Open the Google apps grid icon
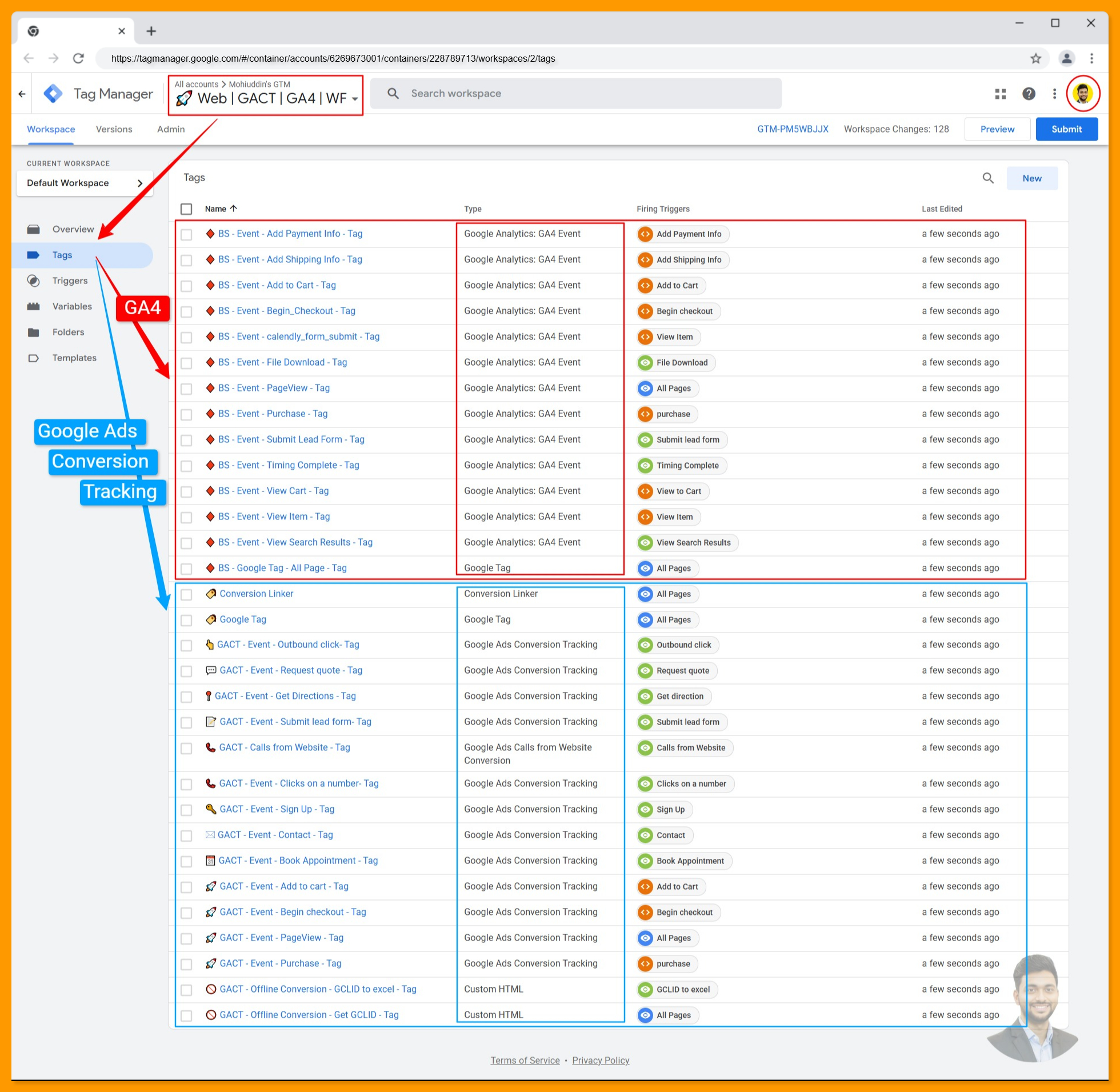 point(1000,94)
